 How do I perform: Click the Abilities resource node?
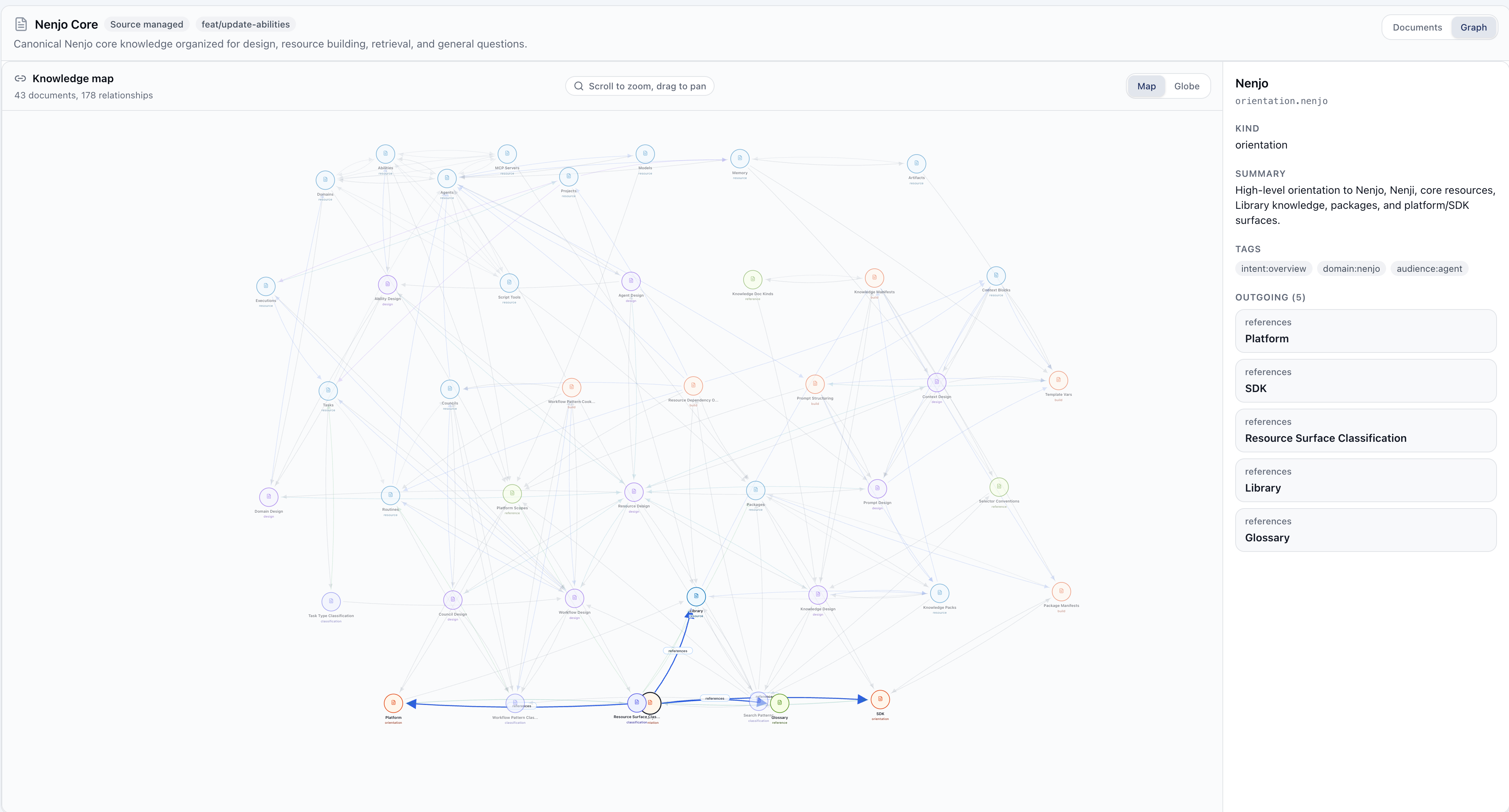[385, 153]
